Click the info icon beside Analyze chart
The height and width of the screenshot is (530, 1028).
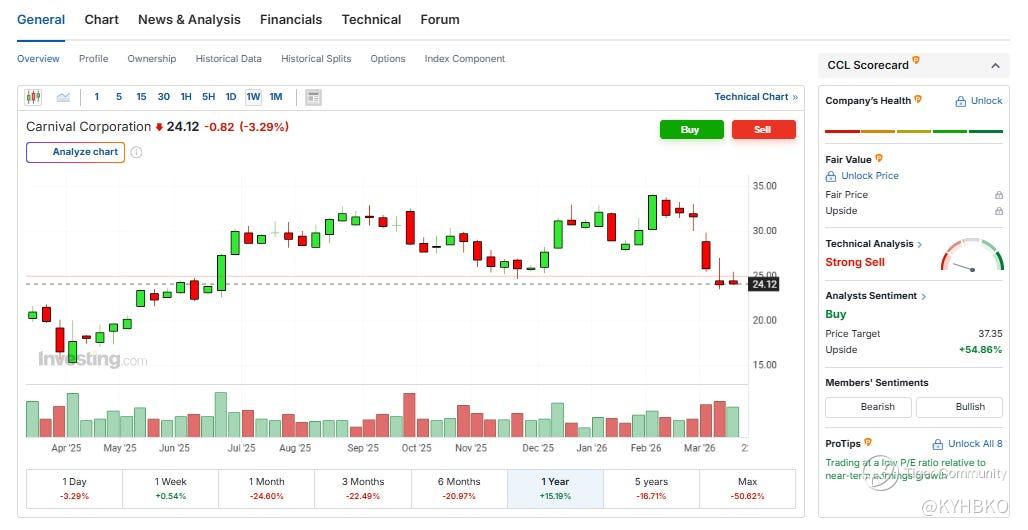[x=136, y=153]
